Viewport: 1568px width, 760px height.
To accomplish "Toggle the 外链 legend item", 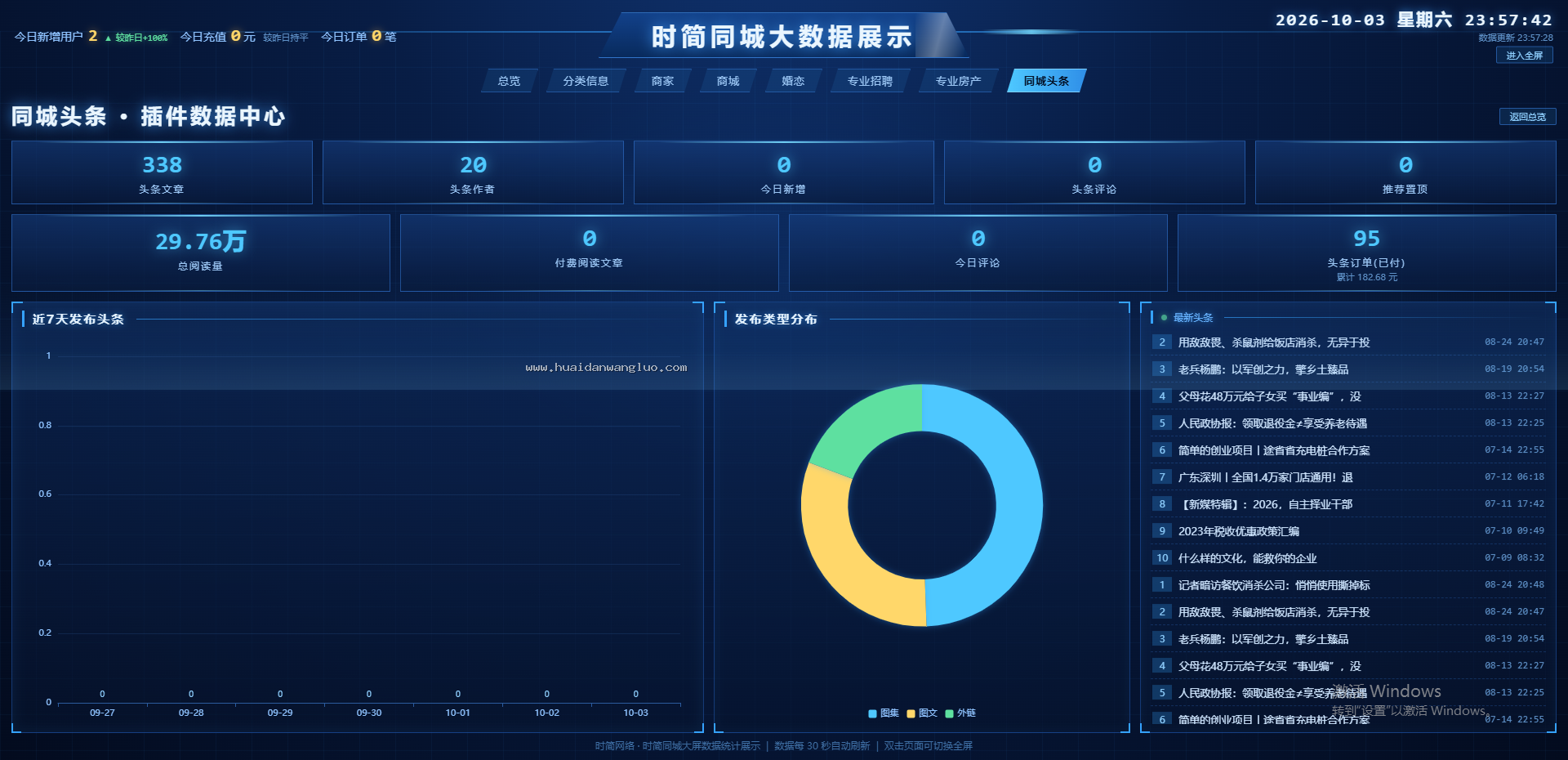I will 960,713.
